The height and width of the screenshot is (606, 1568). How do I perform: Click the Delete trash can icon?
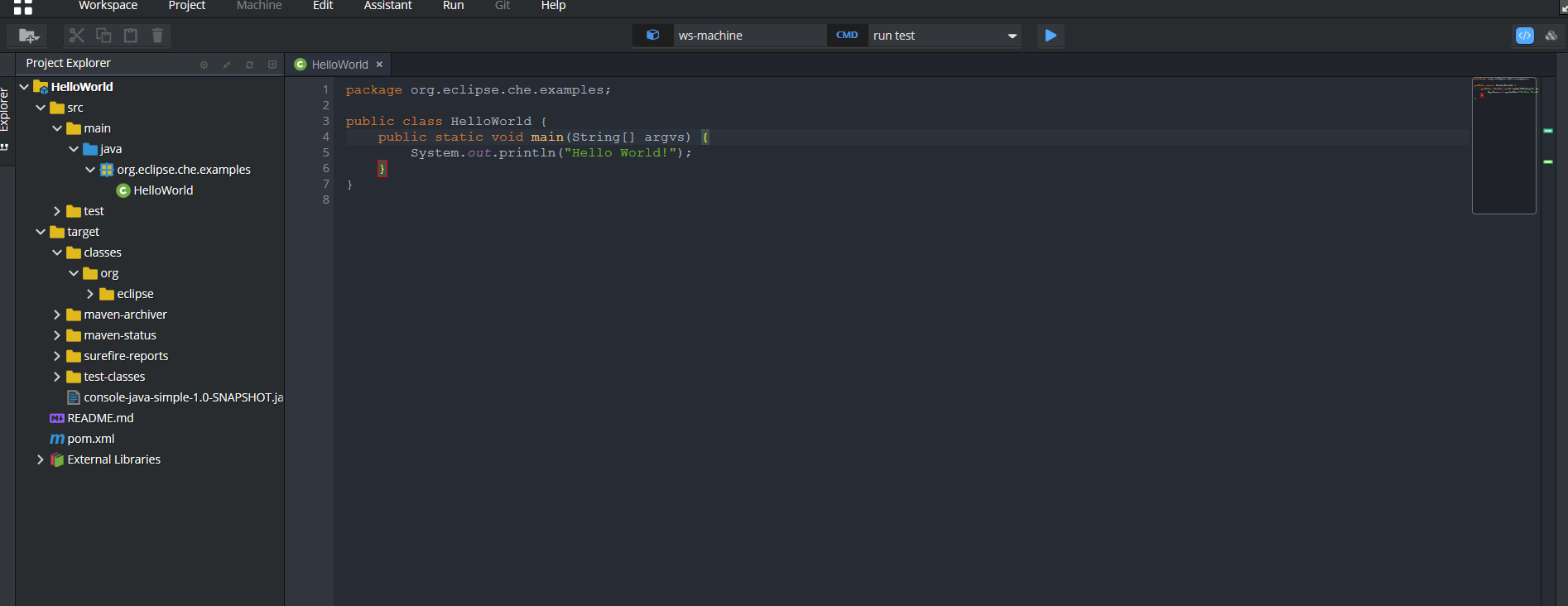coord(157,36)
